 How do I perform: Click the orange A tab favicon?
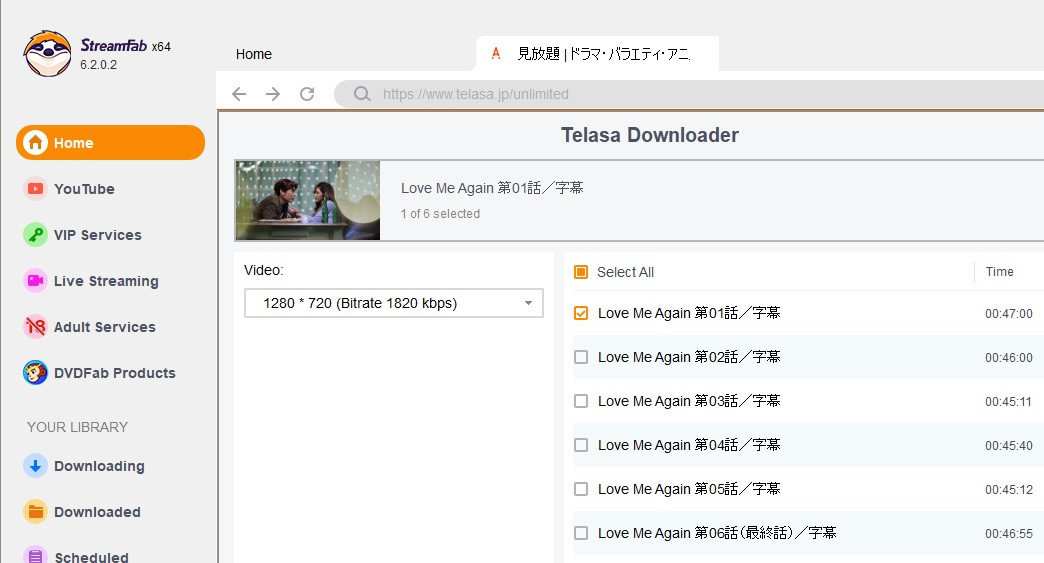click(495, 53)
